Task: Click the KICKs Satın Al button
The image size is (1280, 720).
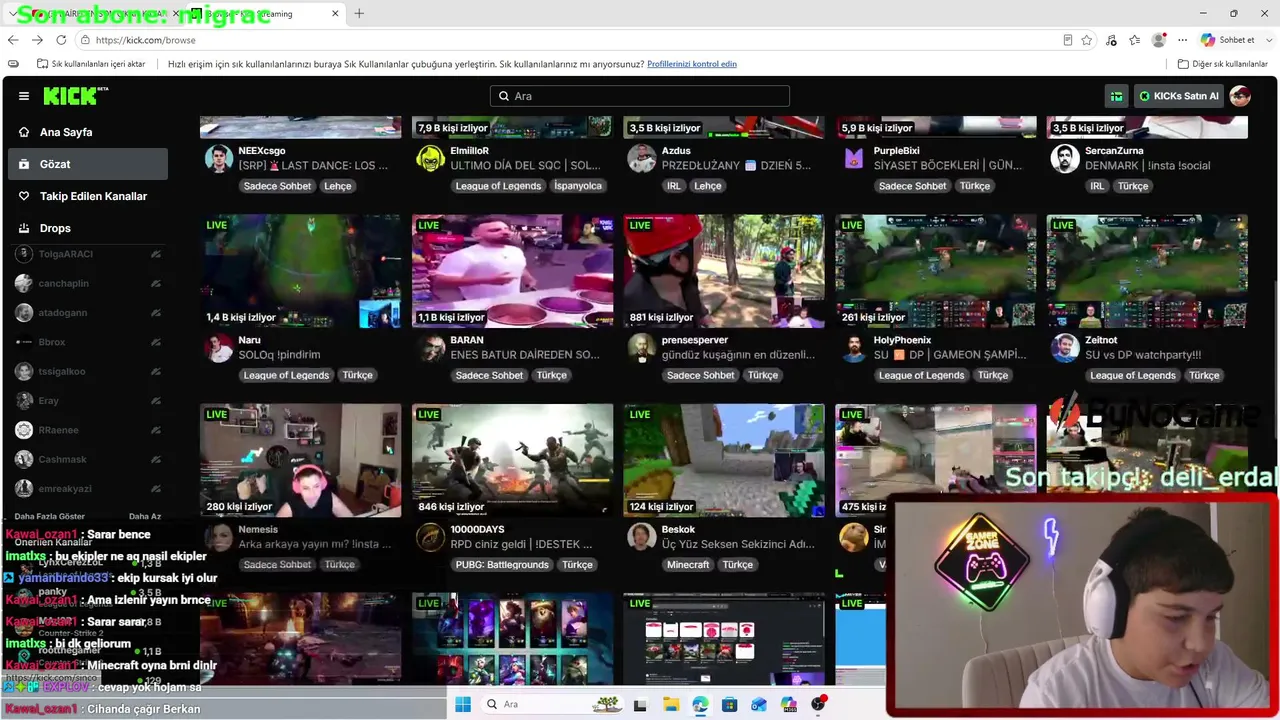Action: coord(1179,96)
